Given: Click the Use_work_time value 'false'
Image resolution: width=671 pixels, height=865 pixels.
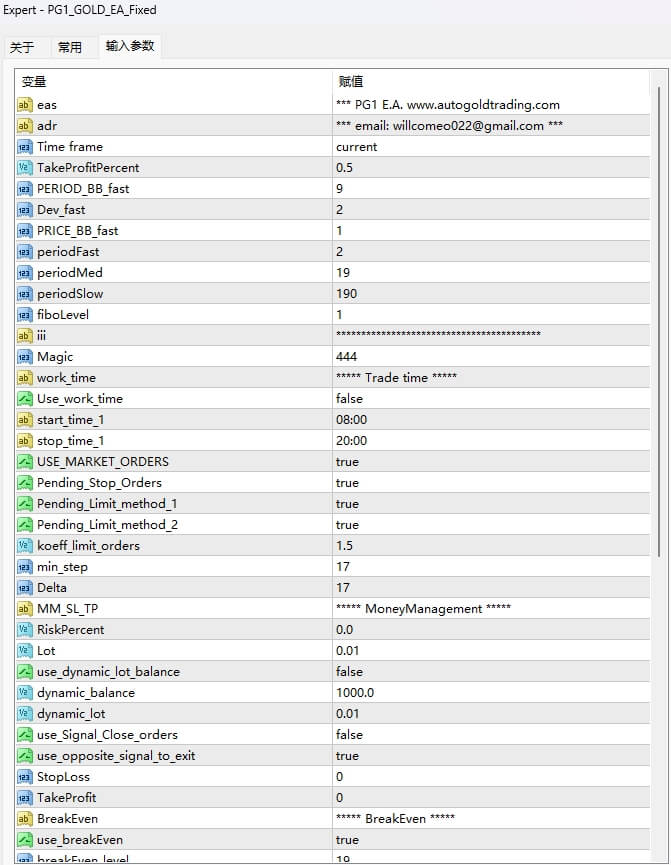Looking at the screenshot, I should coord(349,398).
